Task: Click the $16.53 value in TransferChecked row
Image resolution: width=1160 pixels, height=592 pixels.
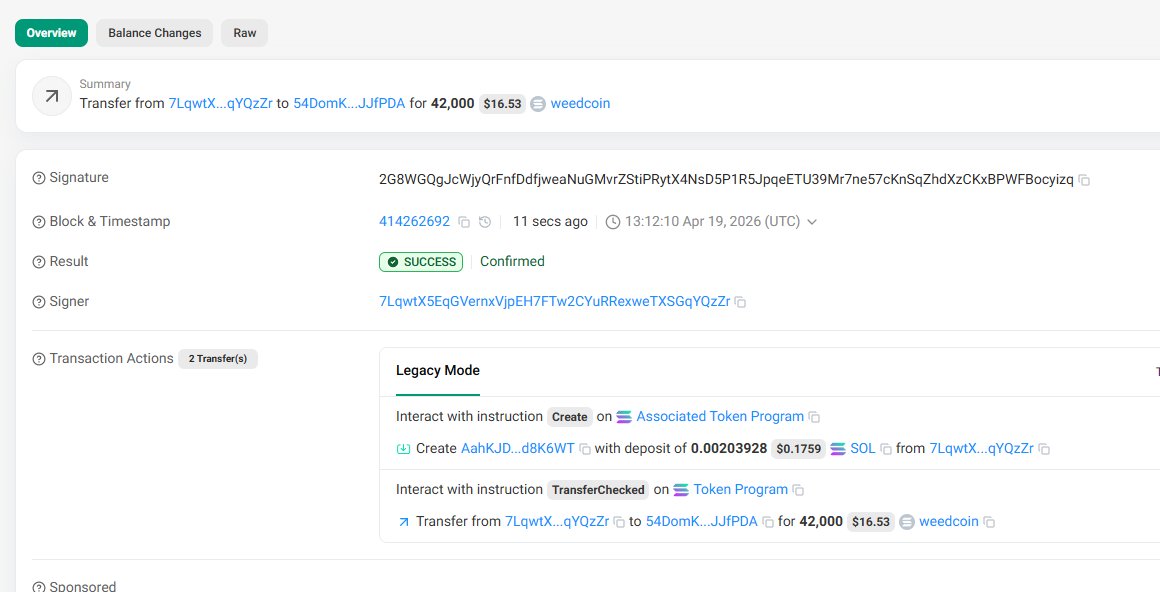Action: click(x=871, y=522)
